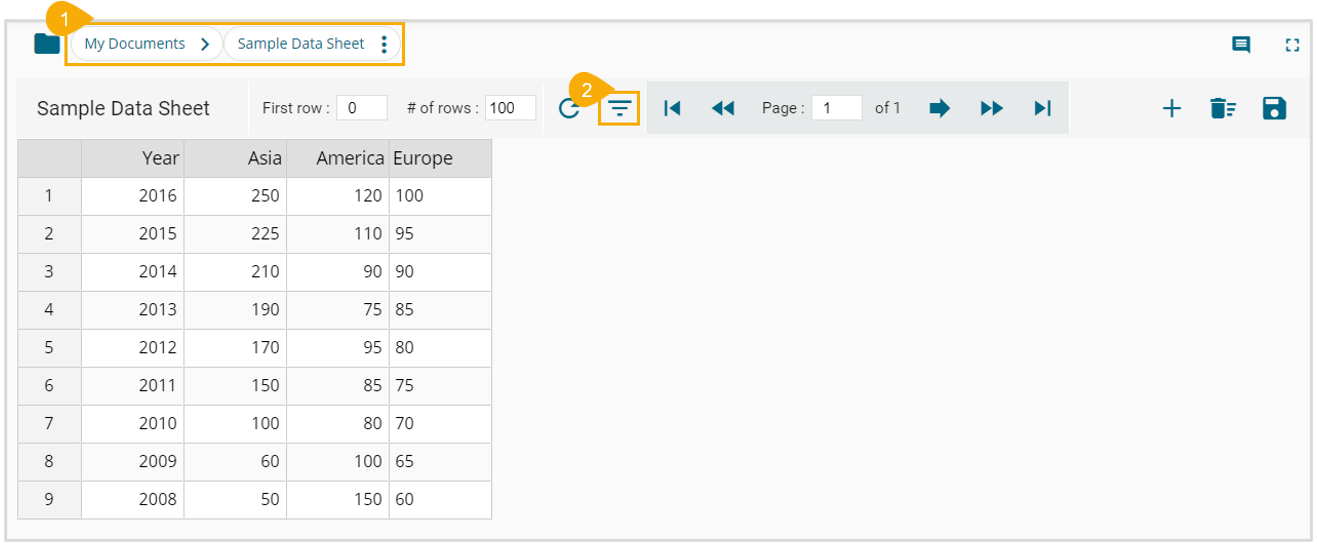Jump to first page icon
This screenshot has width=1317, height=545.
point(672,108)
